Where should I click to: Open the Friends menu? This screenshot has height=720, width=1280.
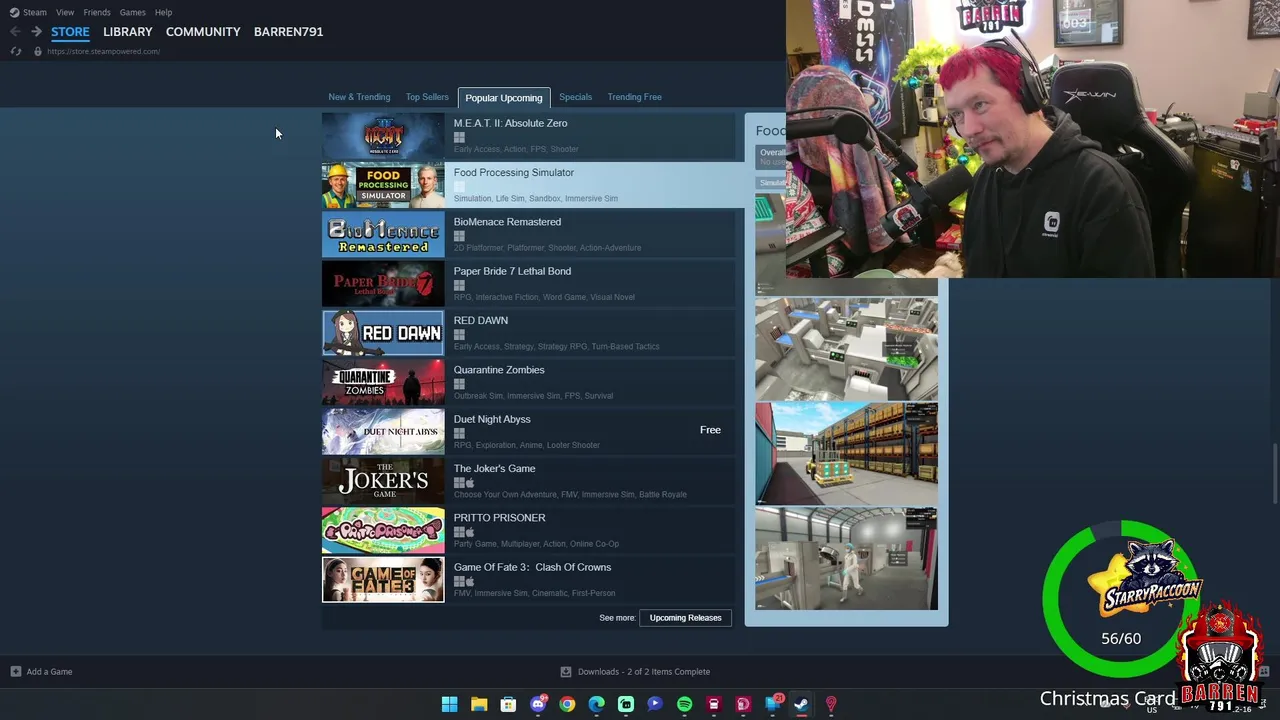(97, 12)
